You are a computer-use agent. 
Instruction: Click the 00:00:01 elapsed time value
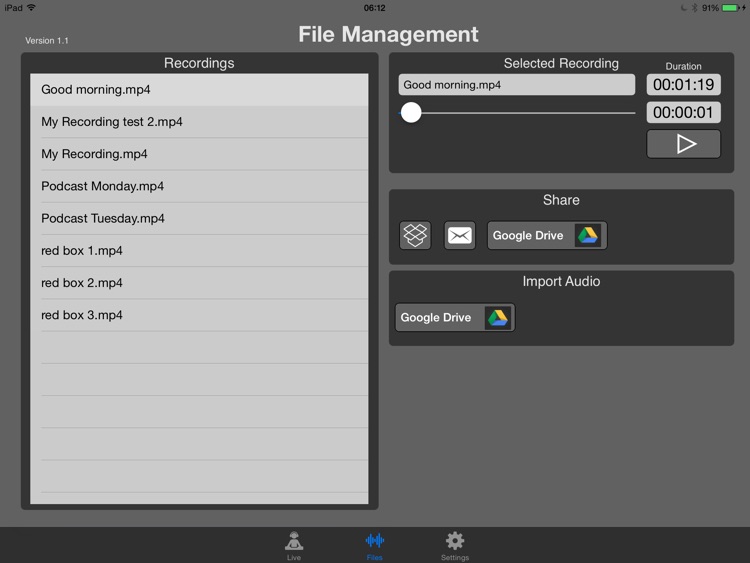coord(684,112)
